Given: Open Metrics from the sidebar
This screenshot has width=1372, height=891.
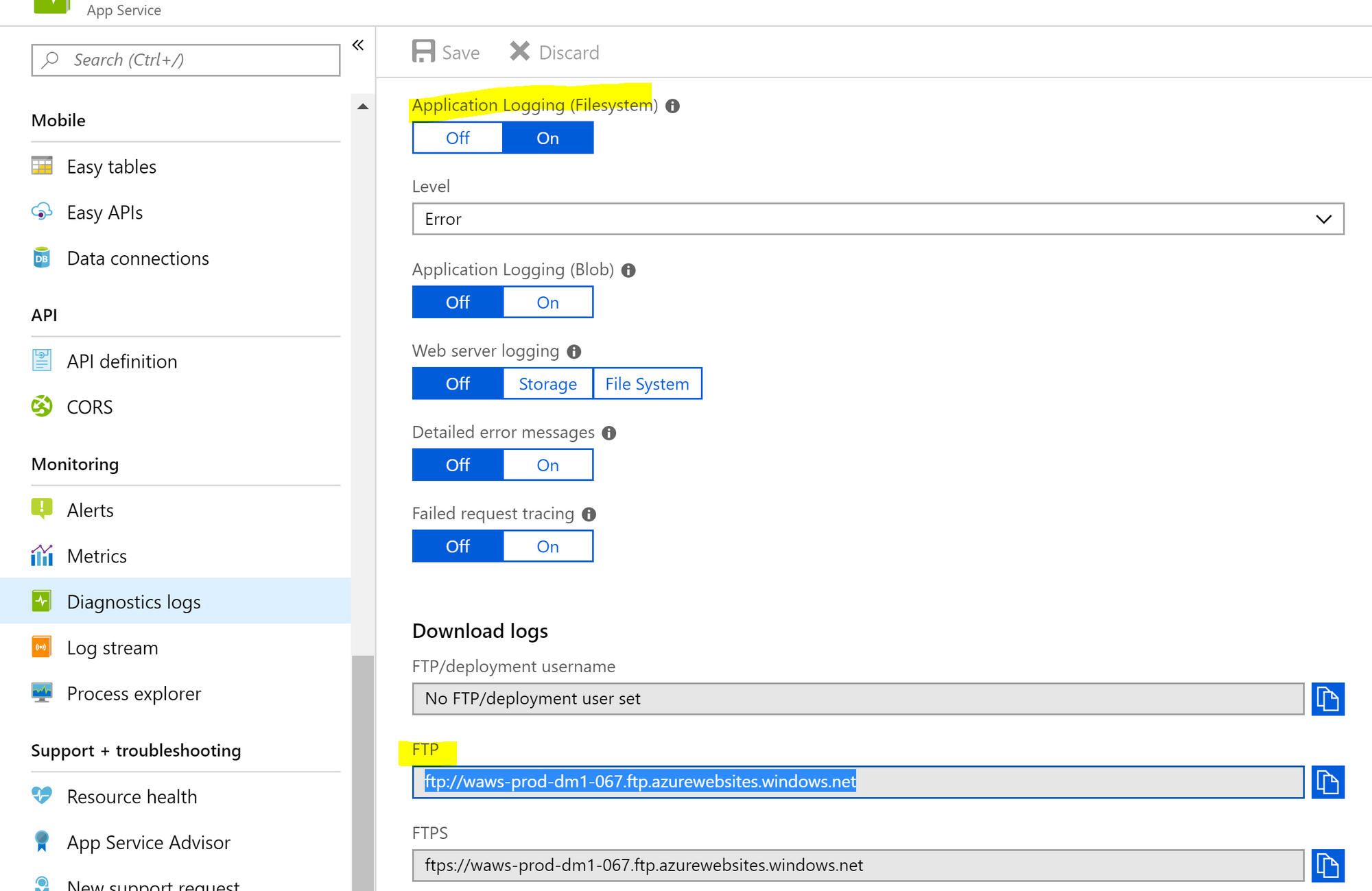Looking at the screenshot, I should pos(97,556).
